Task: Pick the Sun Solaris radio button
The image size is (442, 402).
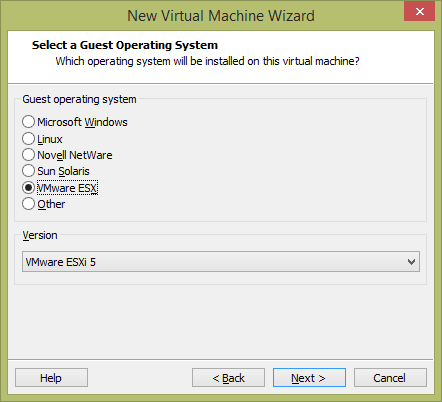Action: click(28, 171)
